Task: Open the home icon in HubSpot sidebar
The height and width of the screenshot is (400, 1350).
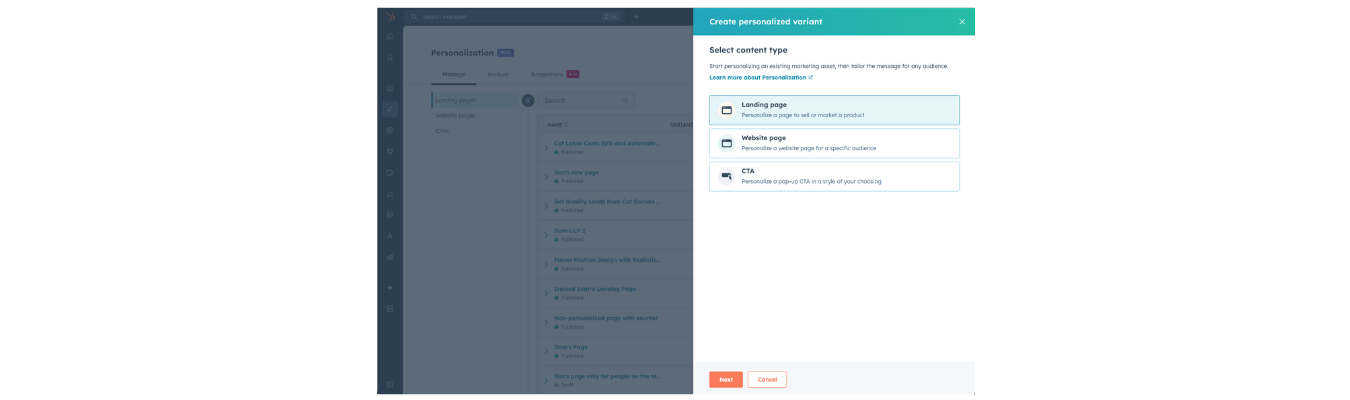Action: coord(390,36)
